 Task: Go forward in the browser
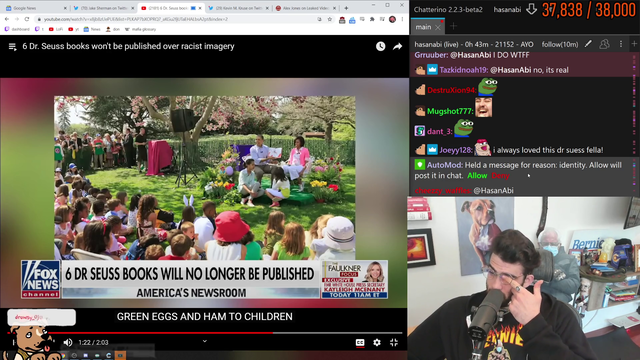pyautogui.click(x=17, y=19)
